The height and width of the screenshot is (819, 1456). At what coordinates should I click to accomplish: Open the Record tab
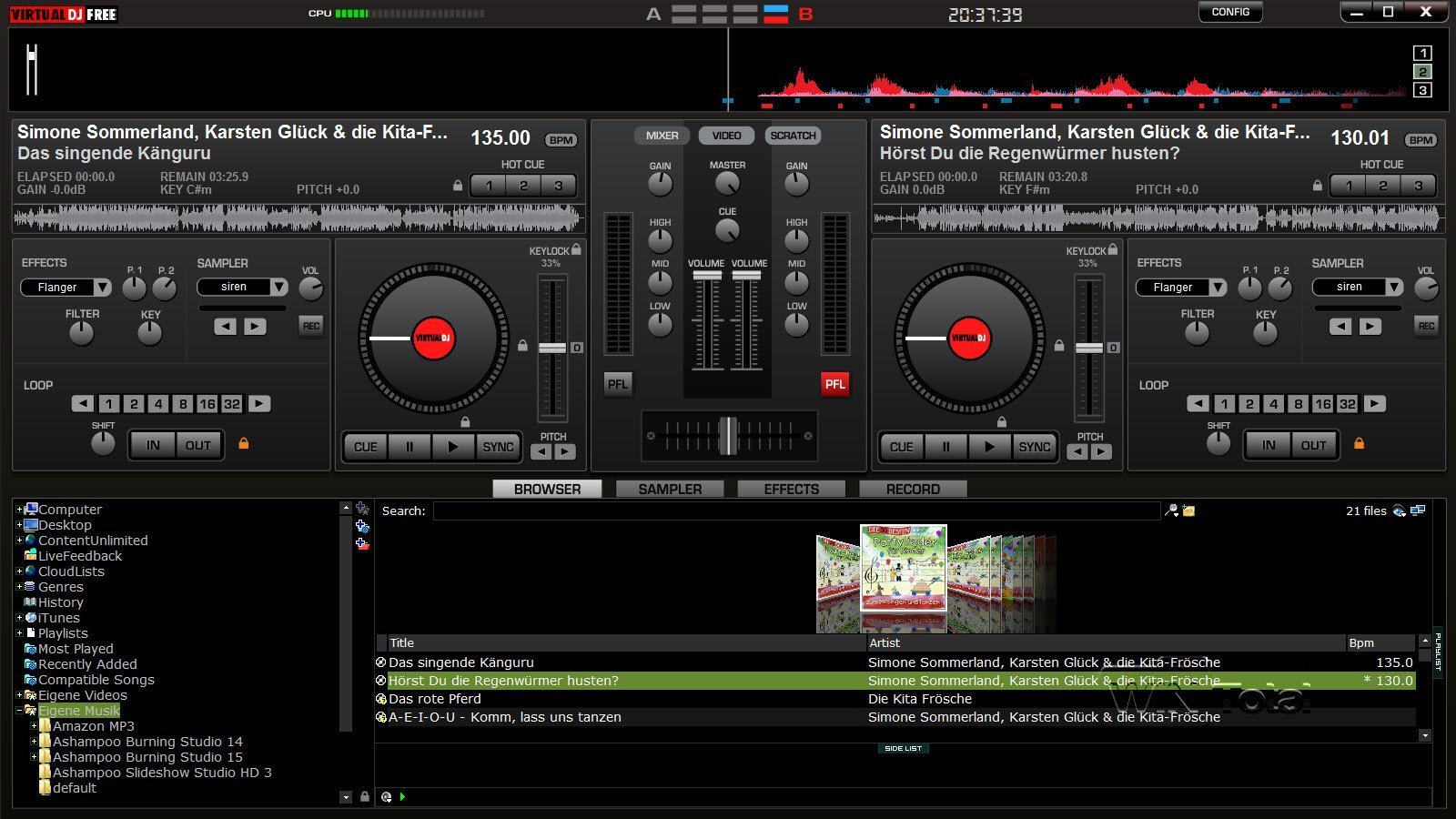pos(913,488)
